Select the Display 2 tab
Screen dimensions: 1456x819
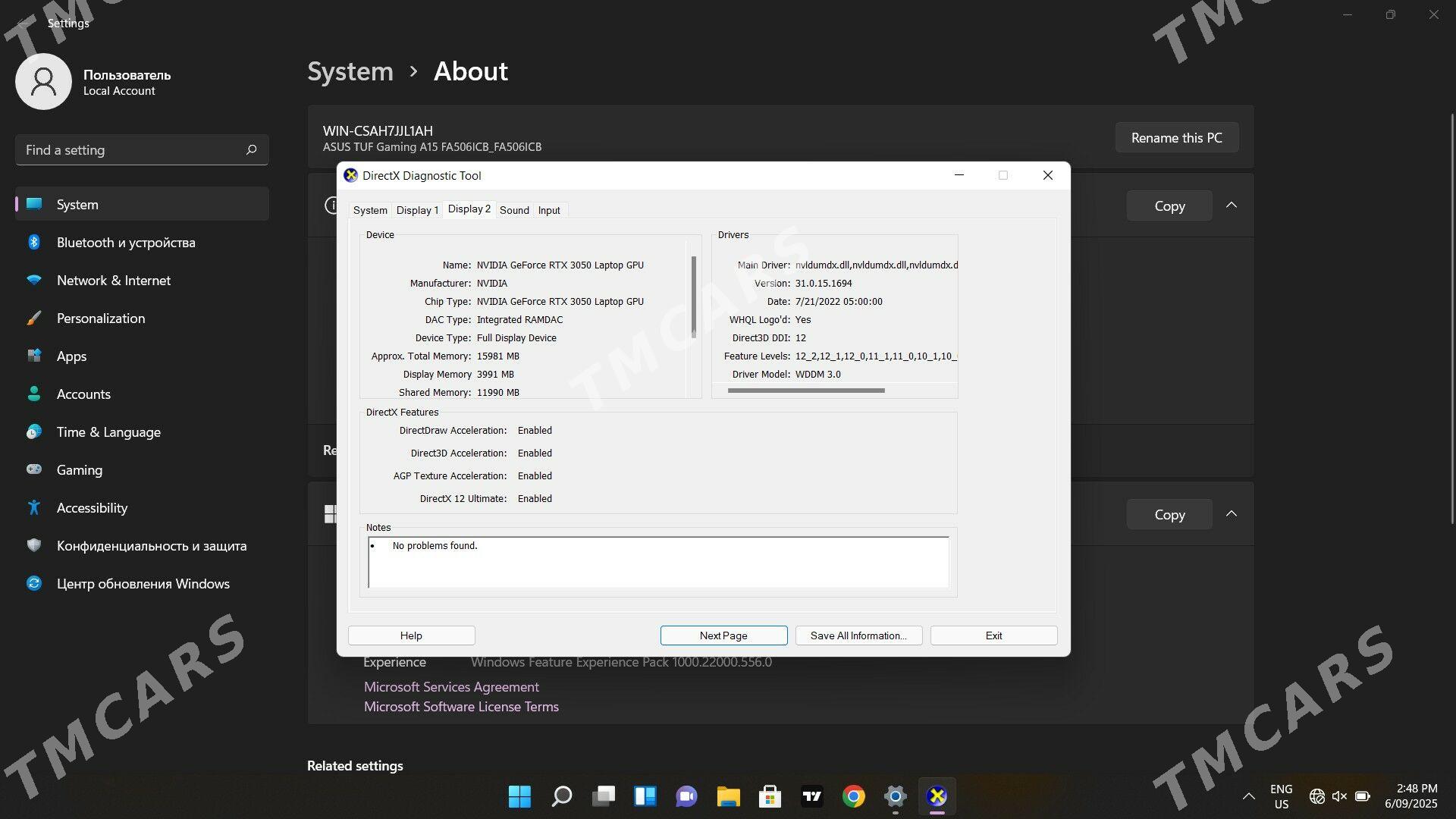point(469,209)
